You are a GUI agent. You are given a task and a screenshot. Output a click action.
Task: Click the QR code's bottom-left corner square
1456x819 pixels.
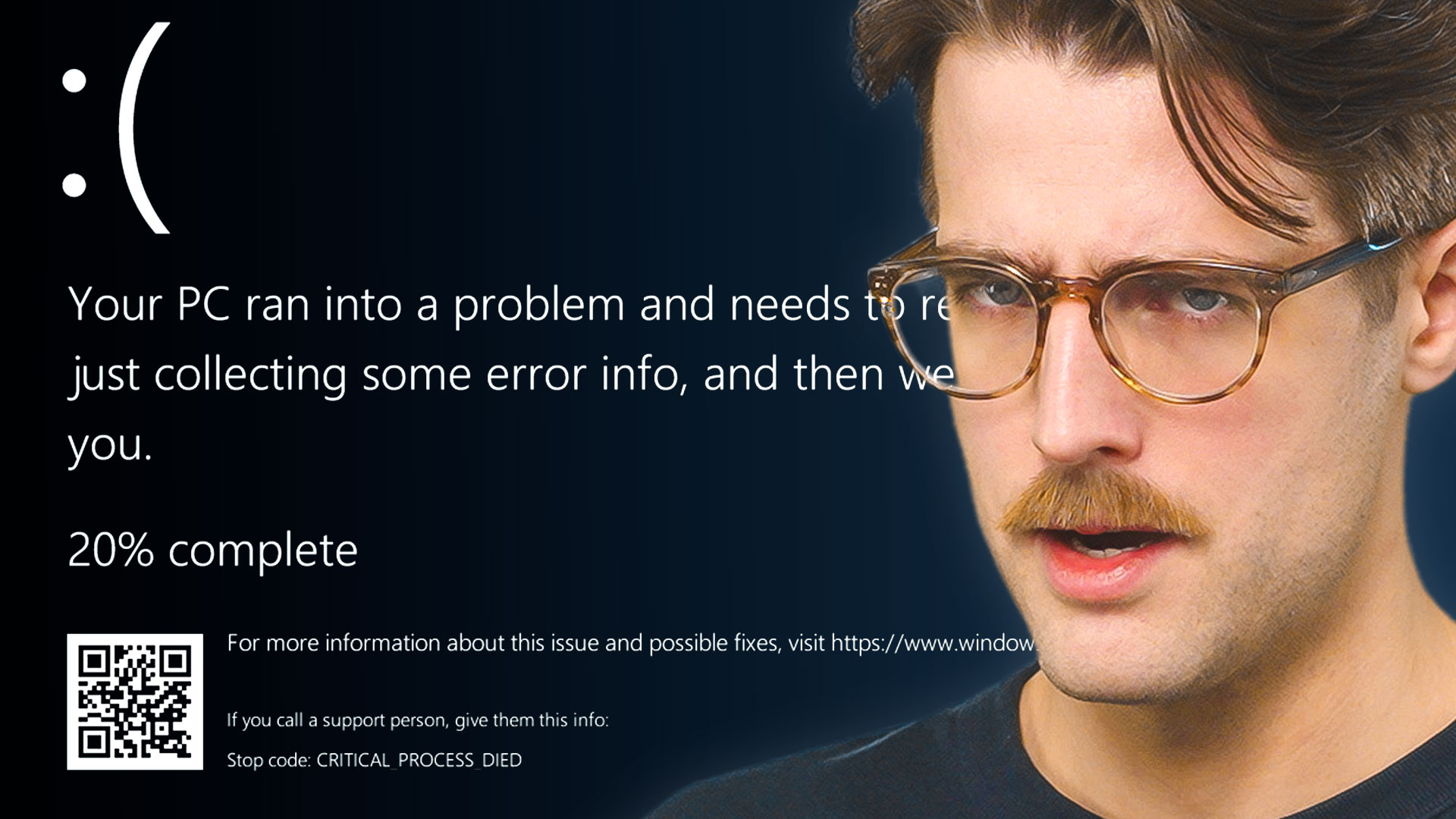(x=93, y=742)
